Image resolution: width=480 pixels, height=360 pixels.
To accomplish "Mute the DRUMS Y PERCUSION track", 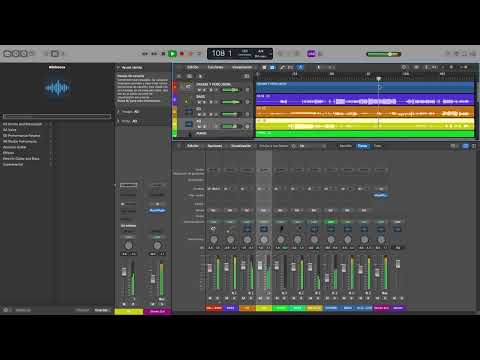I will tap(199, 90).
